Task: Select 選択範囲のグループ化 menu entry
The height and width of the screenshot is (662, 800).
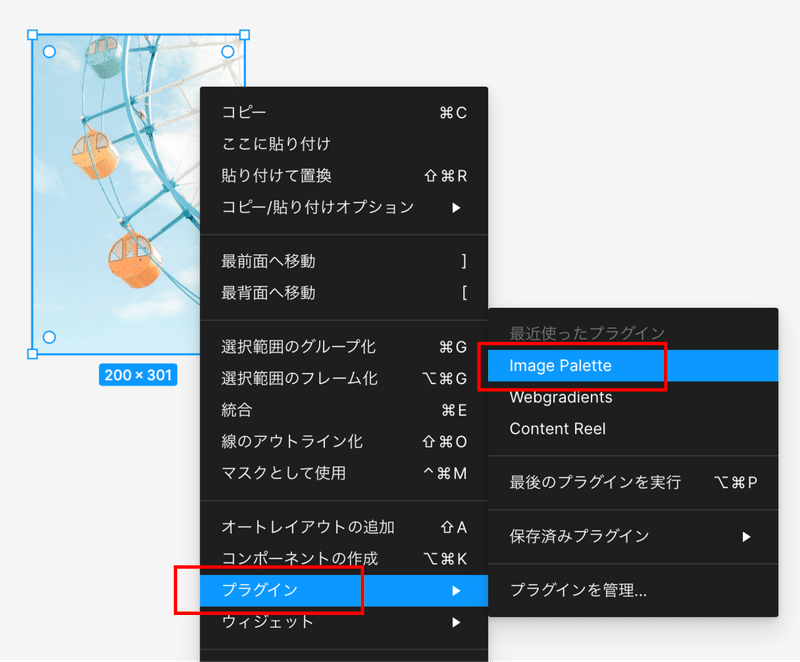Action: pos(344,347)
